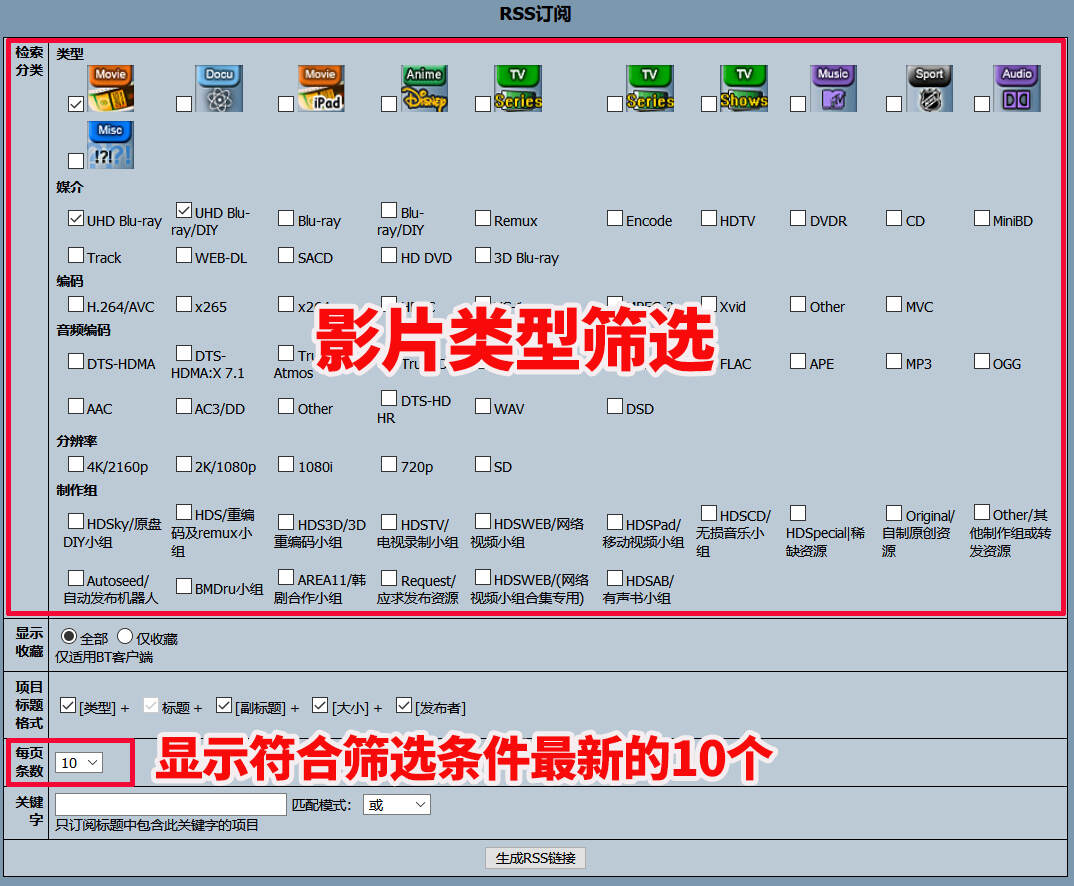Screen dimensions: 1074x886
Task: Check the DVDR media option
Action: [798, 218]
